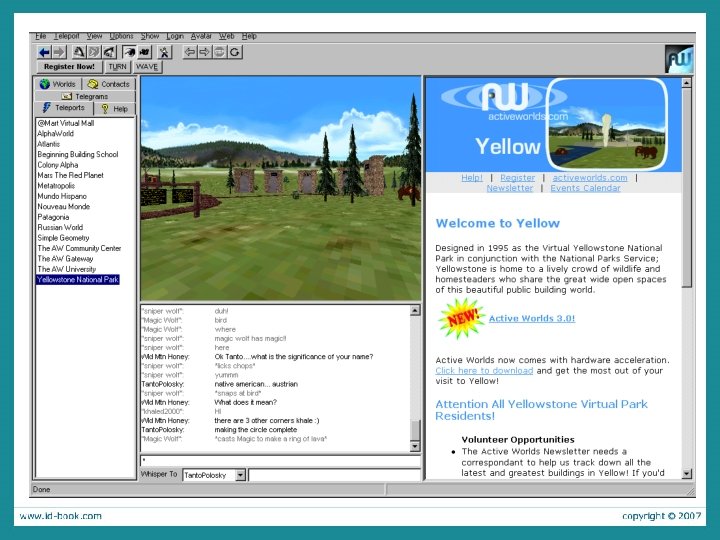Open the Help menu in the menu bar
The width and height of the screenshot is (720, 540).
(x=249, y=36)
